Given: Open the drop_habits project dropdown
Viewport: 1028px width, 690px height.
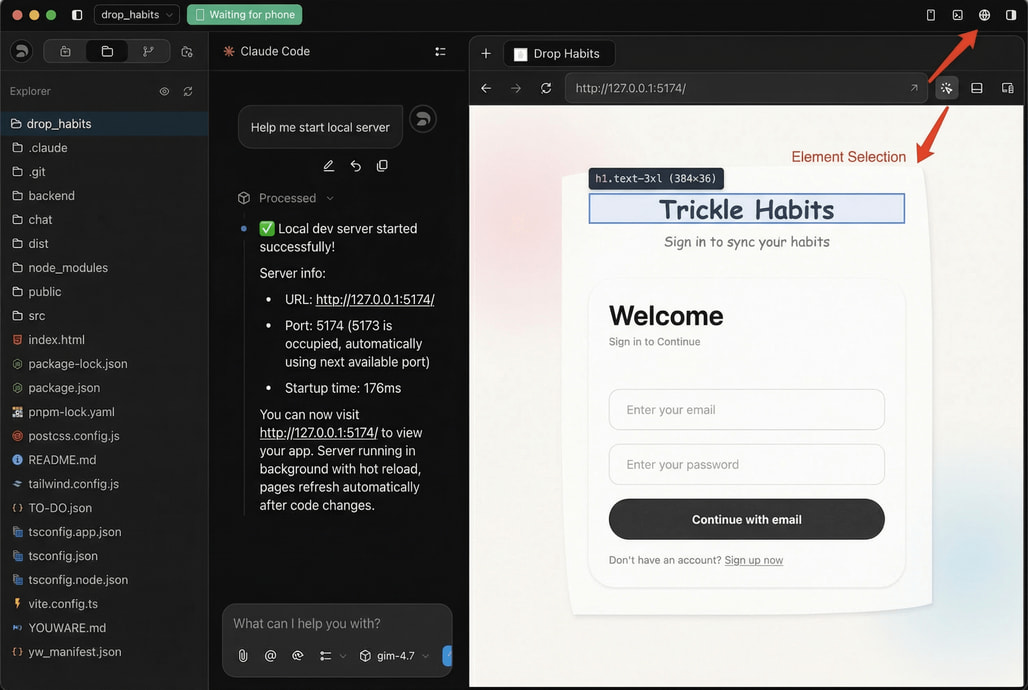Looking at the screenshot, I should [137, 15].
